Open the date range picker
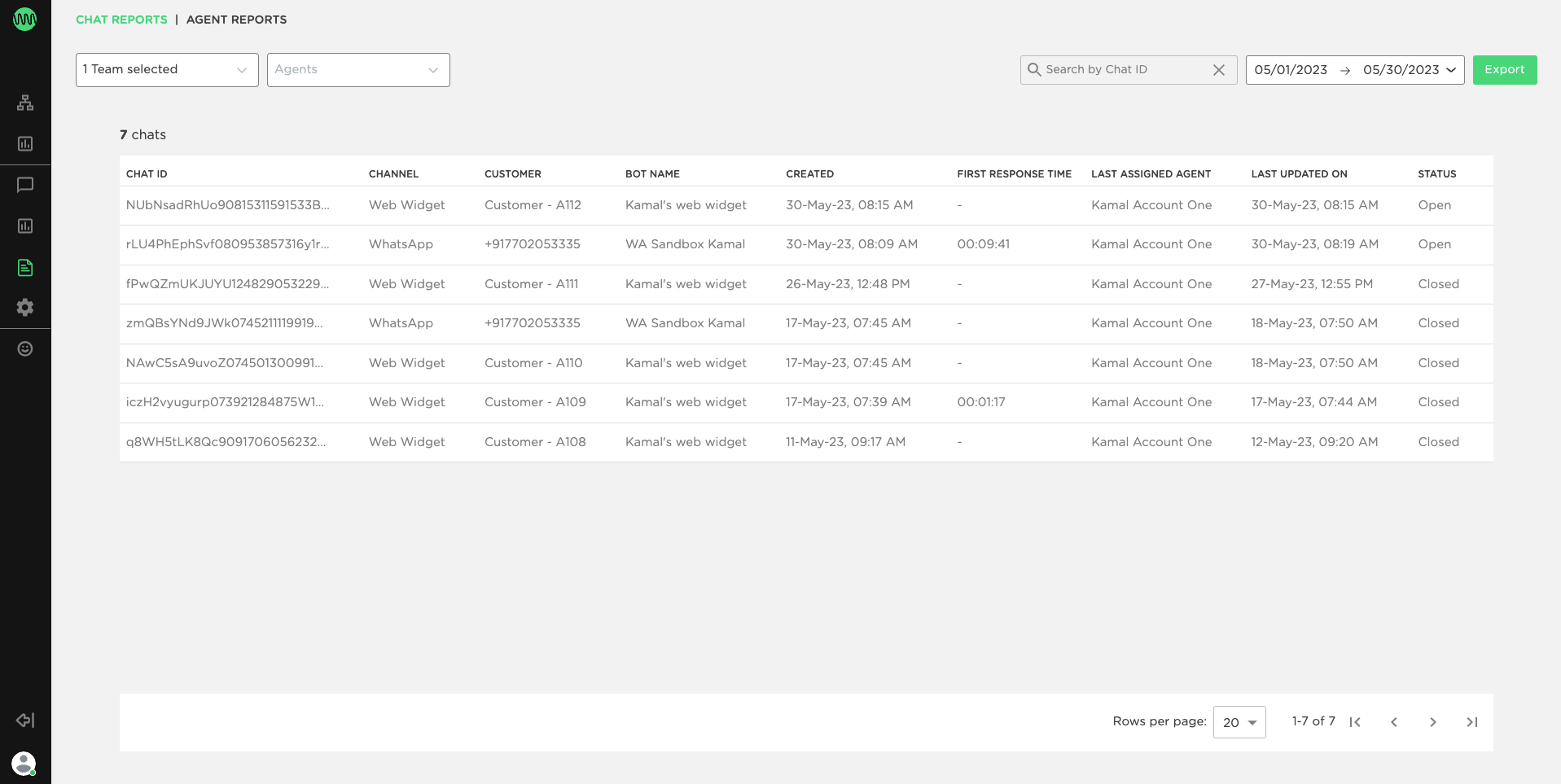Screen dimensions: 1561x784 pyautogui.click(x=1355, y=70)
